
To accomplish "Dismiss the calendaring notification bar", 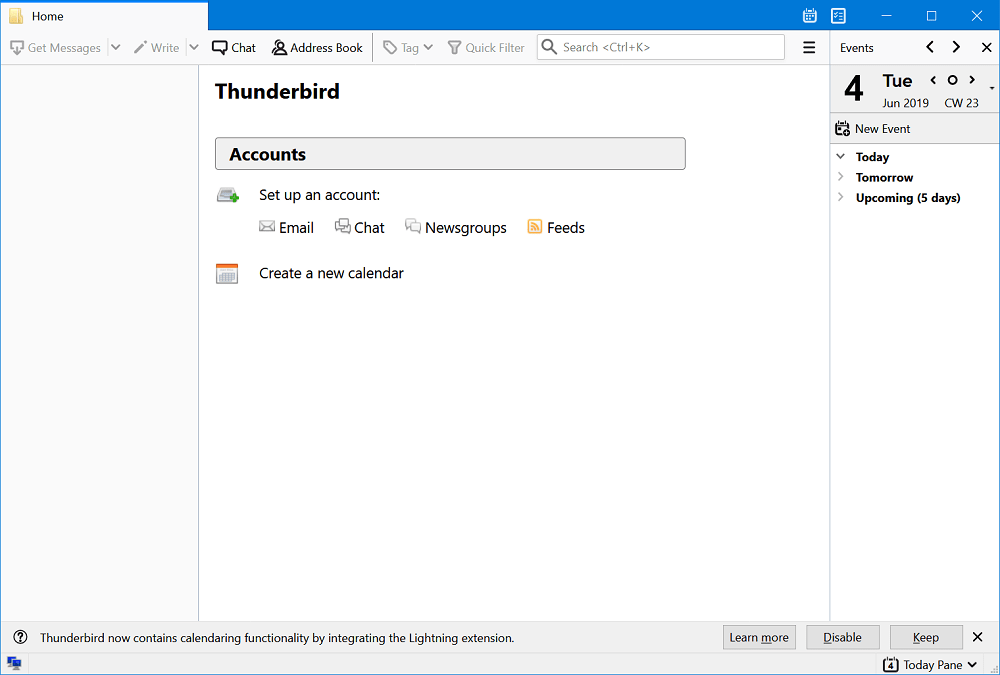I will [978, 637].
